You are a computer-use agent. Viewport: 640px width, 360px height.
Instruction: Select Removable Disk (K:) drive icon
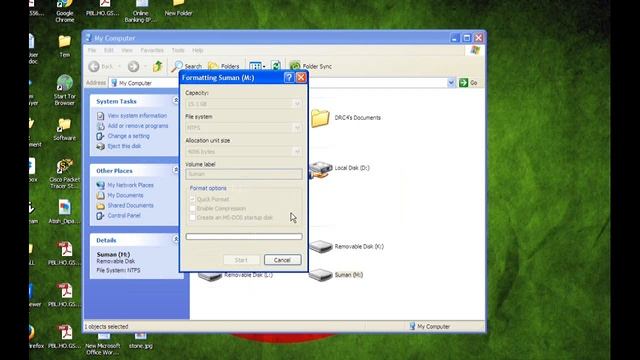point(321,247)
